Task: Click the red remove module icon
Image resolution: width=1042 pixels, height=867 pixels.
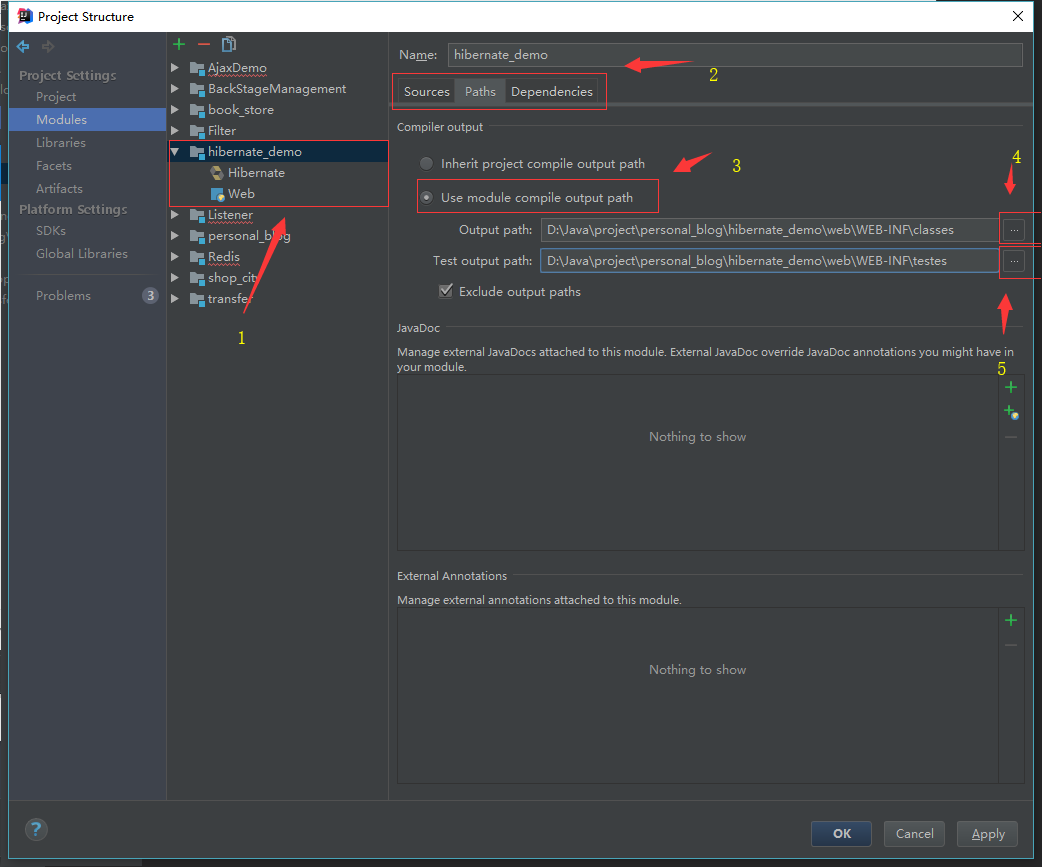Action: pyautogui.click(x=204, y=44)
